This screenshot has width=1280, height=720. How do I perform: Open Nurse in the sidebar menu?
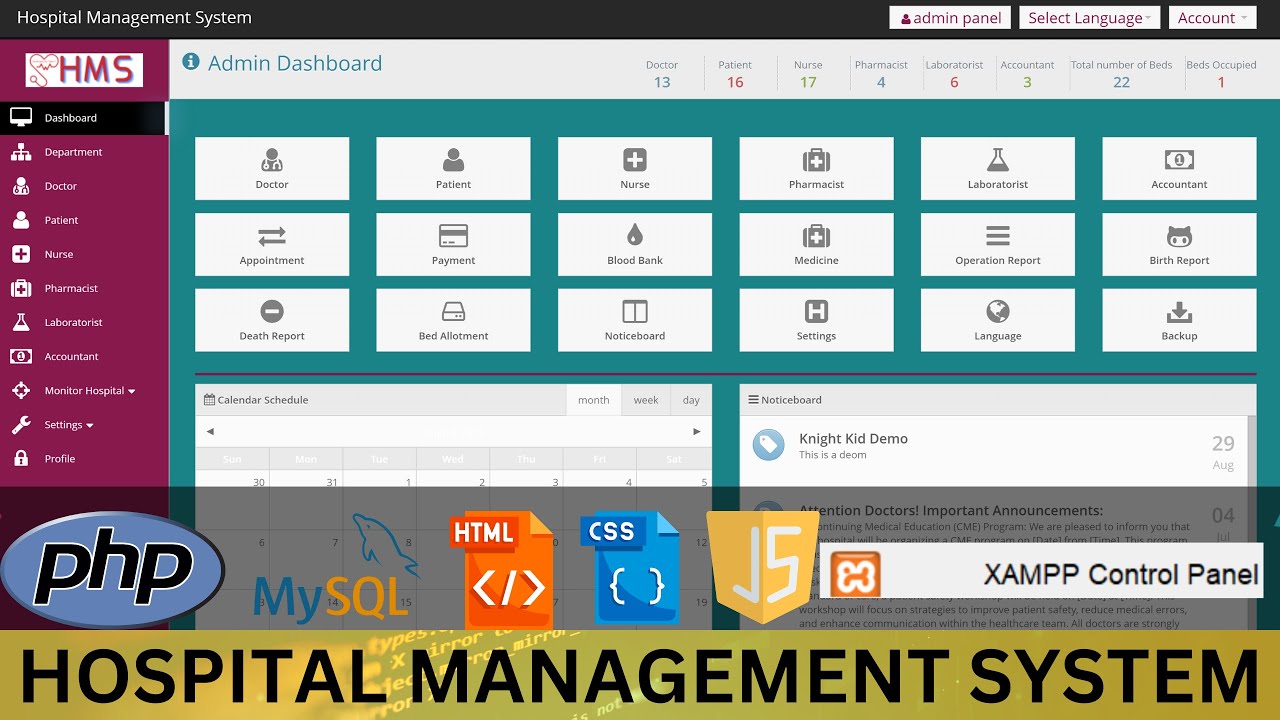coord(84,254)
